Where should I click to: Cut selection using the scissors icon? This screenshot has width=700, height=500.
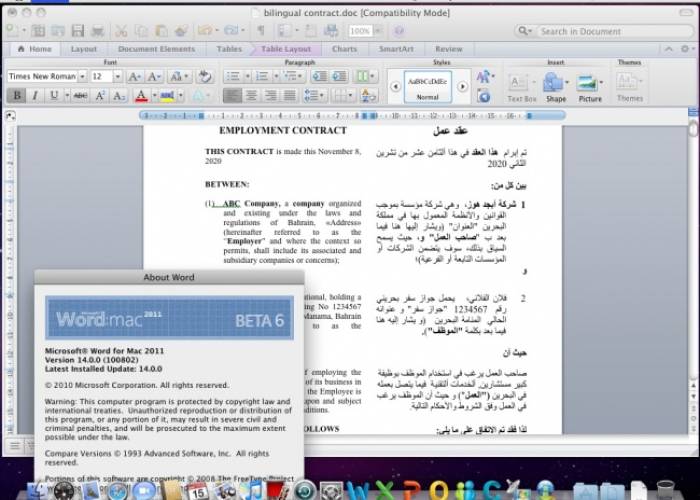point(121,30)
